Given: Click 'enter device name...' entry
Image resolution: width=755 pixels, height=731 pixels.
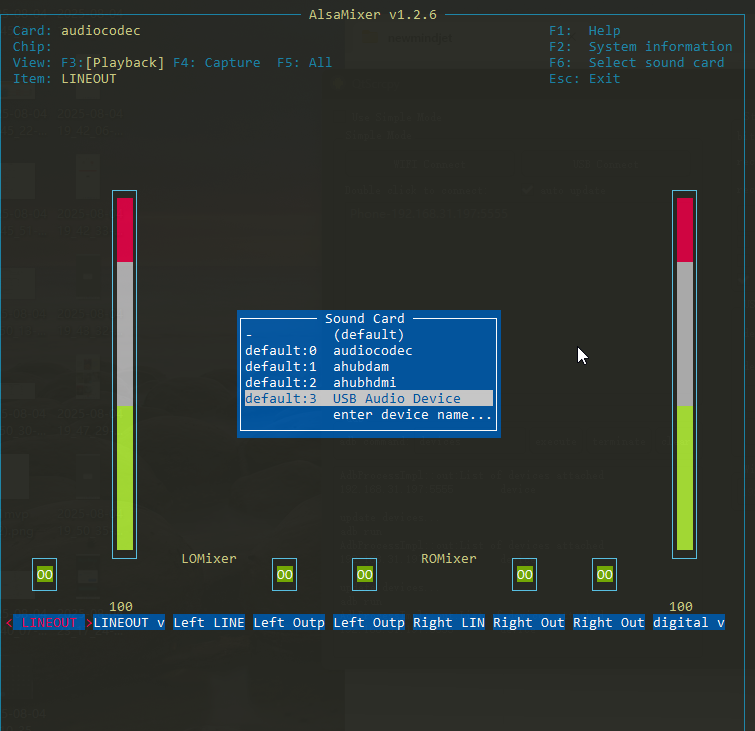Looking at the screenshot, I should tap(412, 415).
